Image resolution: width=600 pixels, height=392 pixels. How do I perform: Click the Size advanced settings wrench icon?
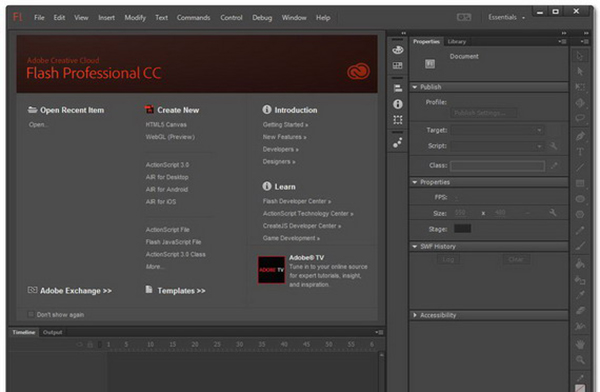coord(553,212)
